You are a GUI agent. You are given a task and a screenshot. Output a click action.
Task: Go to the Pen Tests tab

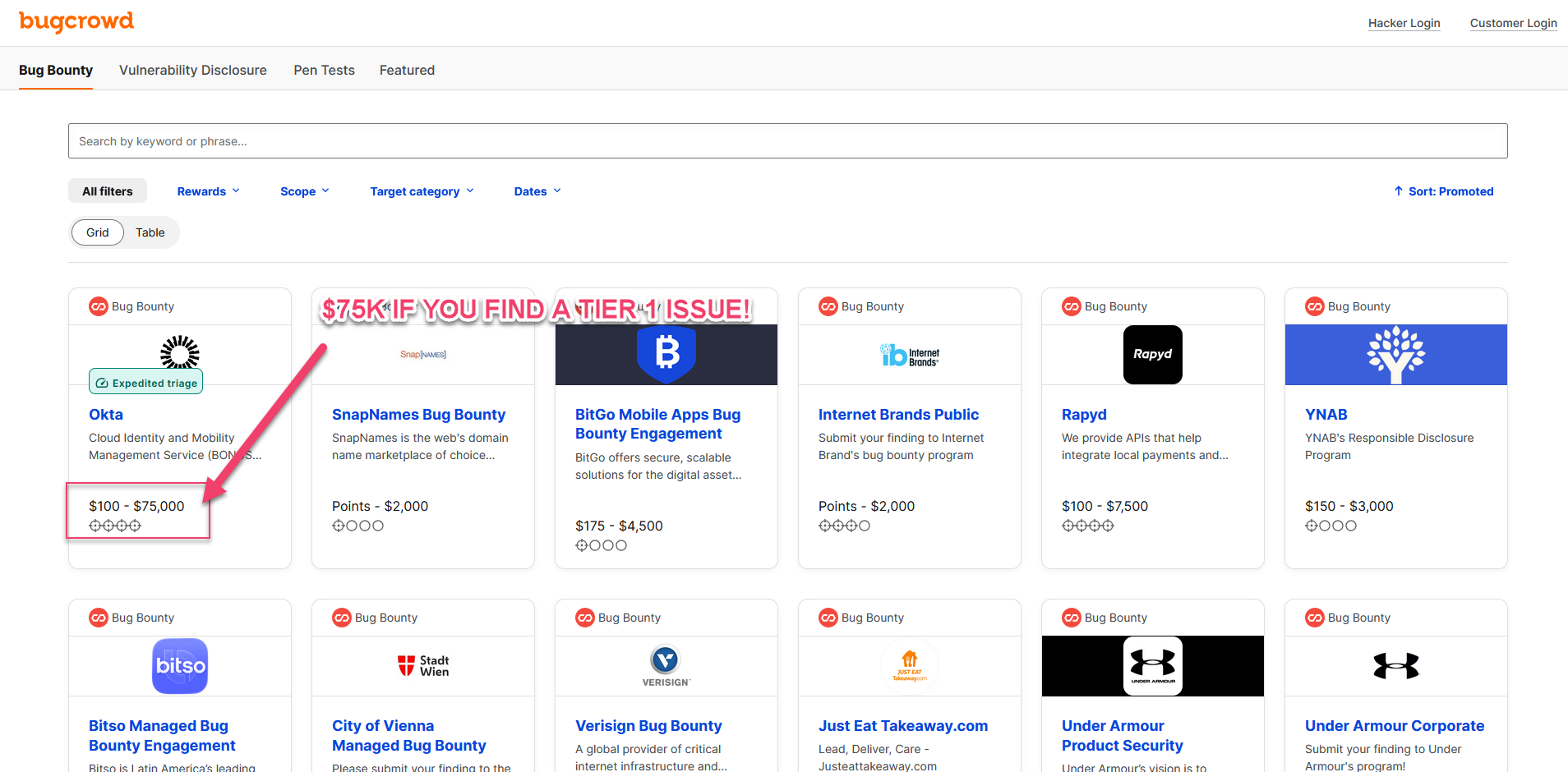tap(325, 70)
